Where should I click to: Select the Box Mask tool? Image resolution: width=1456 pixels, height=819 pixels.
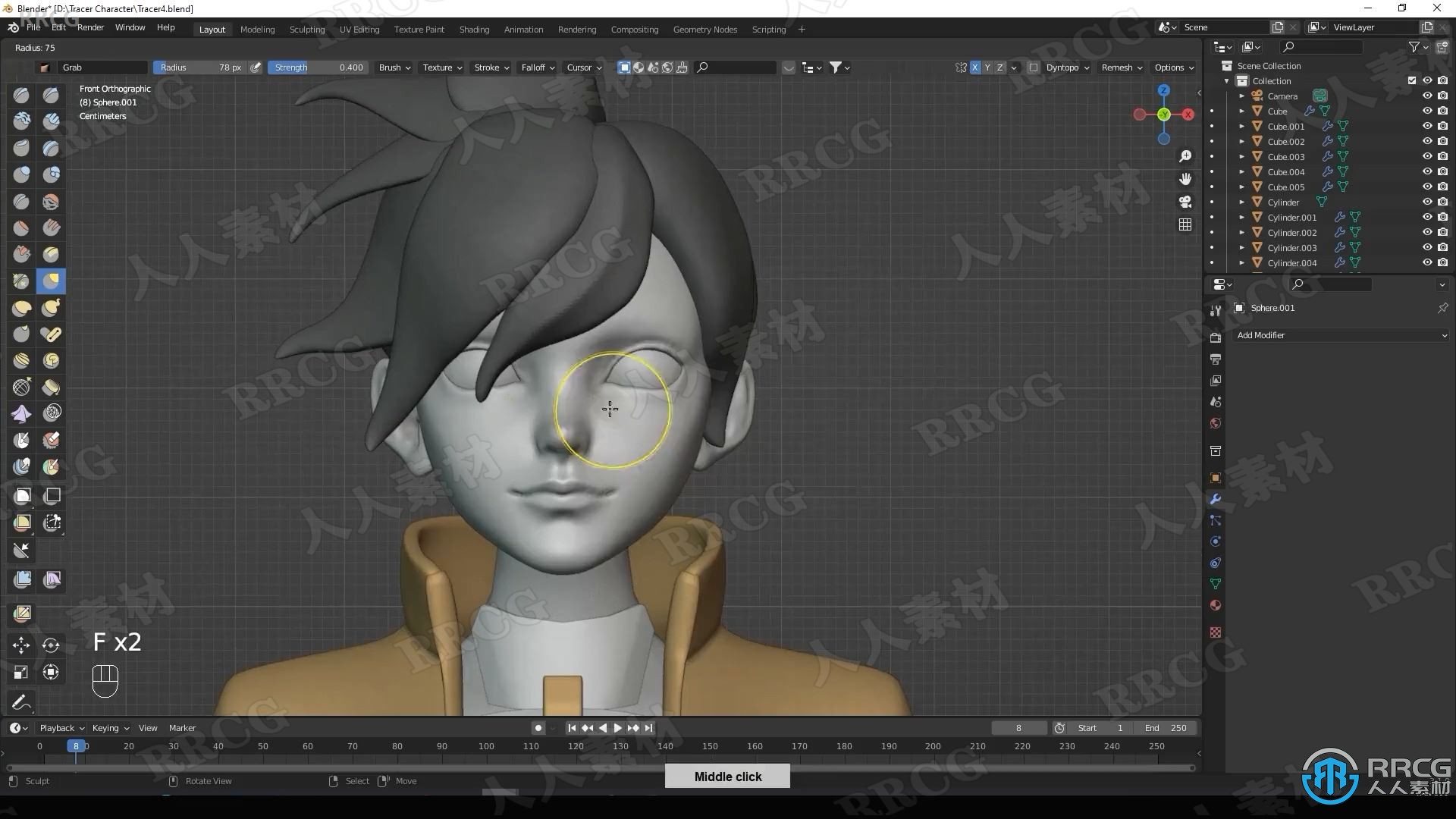coord(21,496)
